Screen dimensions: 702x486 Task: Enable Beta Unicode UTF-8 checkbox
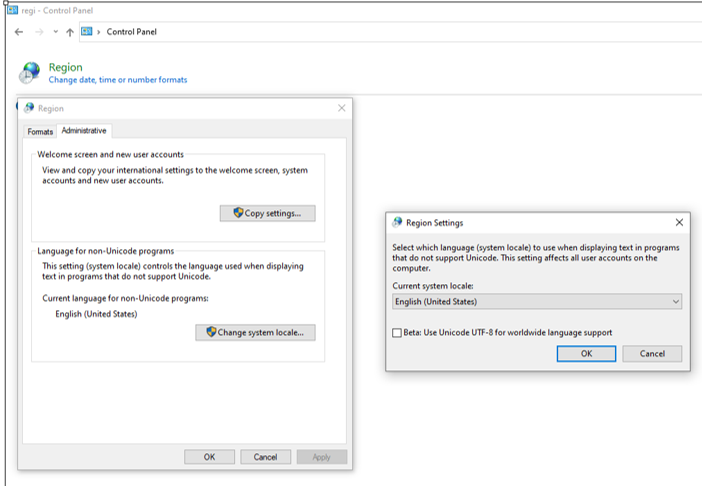click(x=398, y=332)
